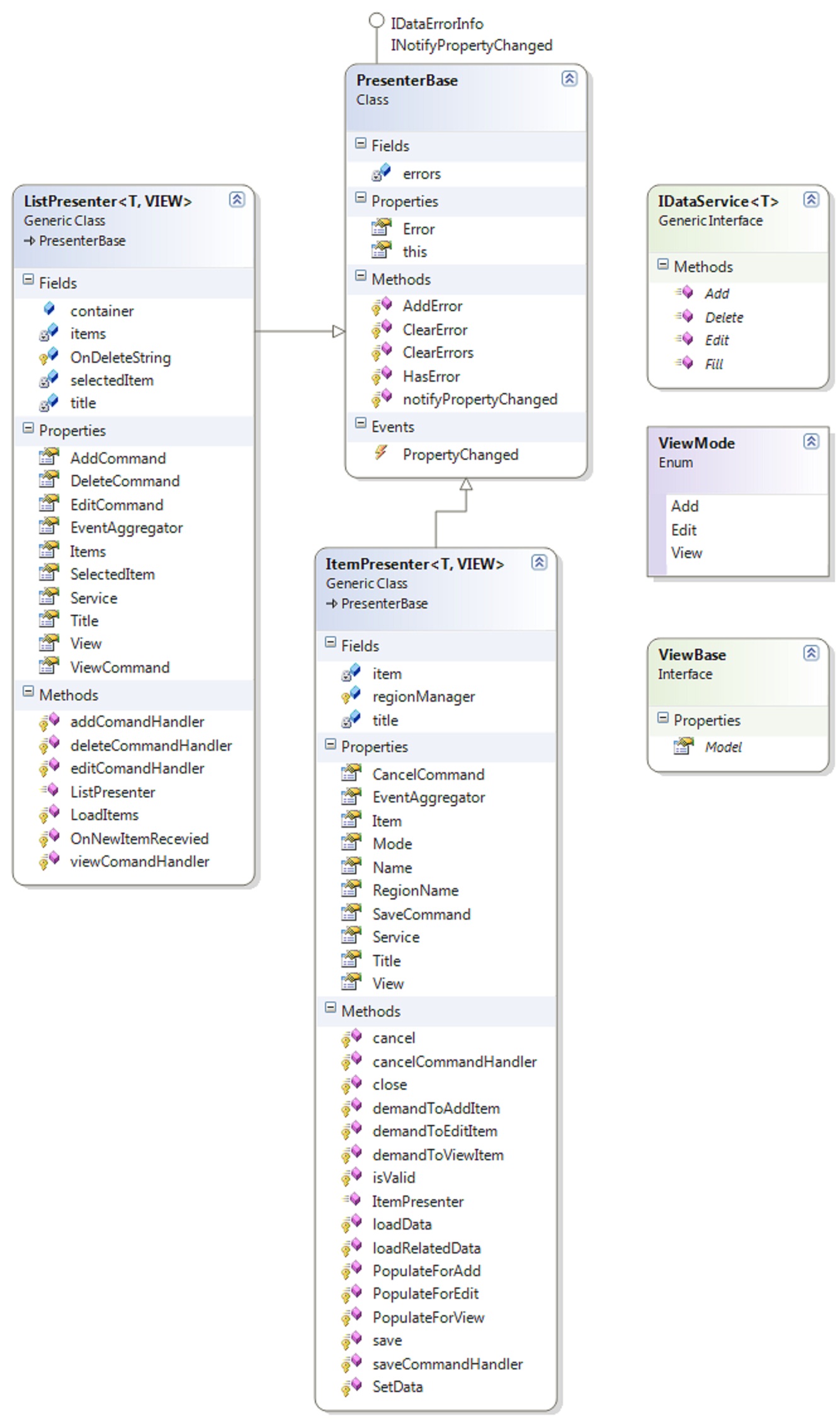Collapse the Properties section of ViewBase
This screenshot has height=1421, width=840.
(662, 718)
